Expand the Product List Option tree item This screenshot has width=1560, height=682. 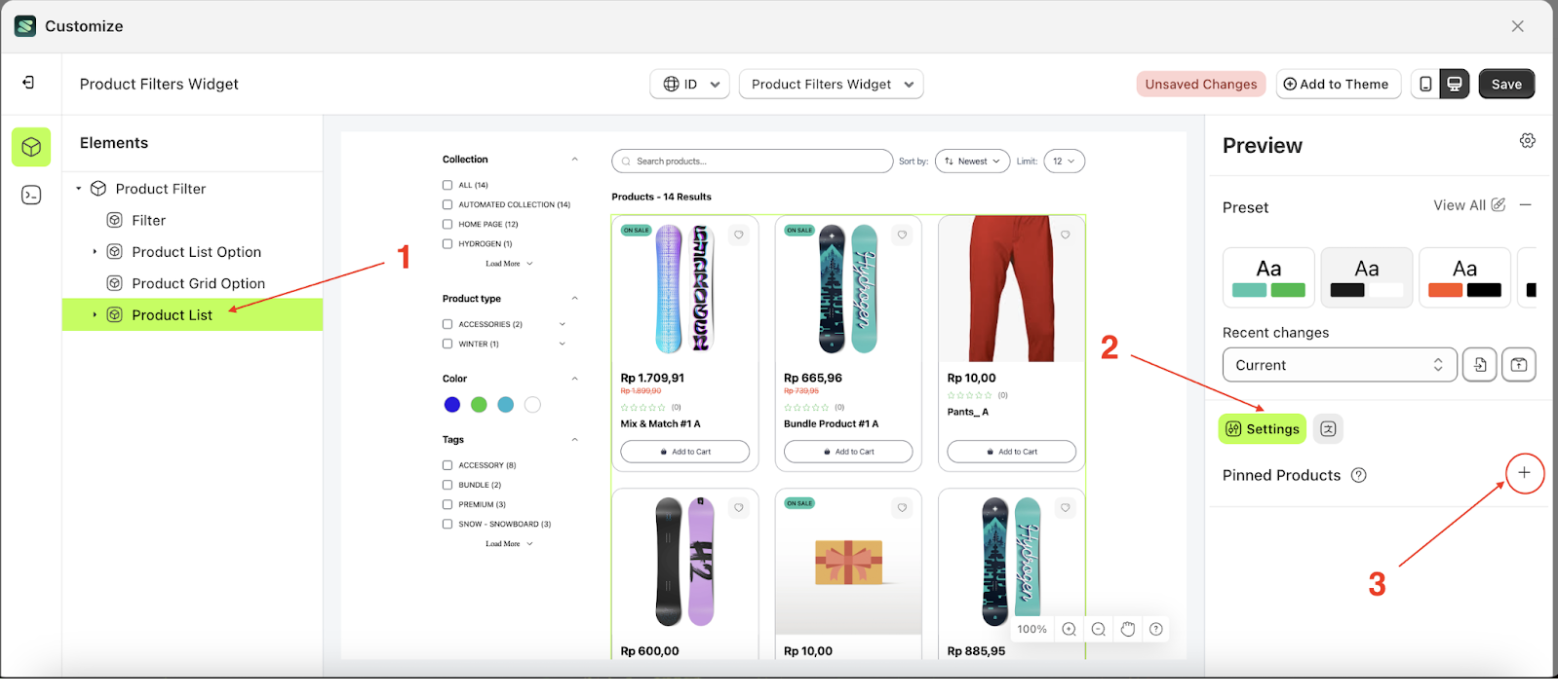[x=95, y=252]
